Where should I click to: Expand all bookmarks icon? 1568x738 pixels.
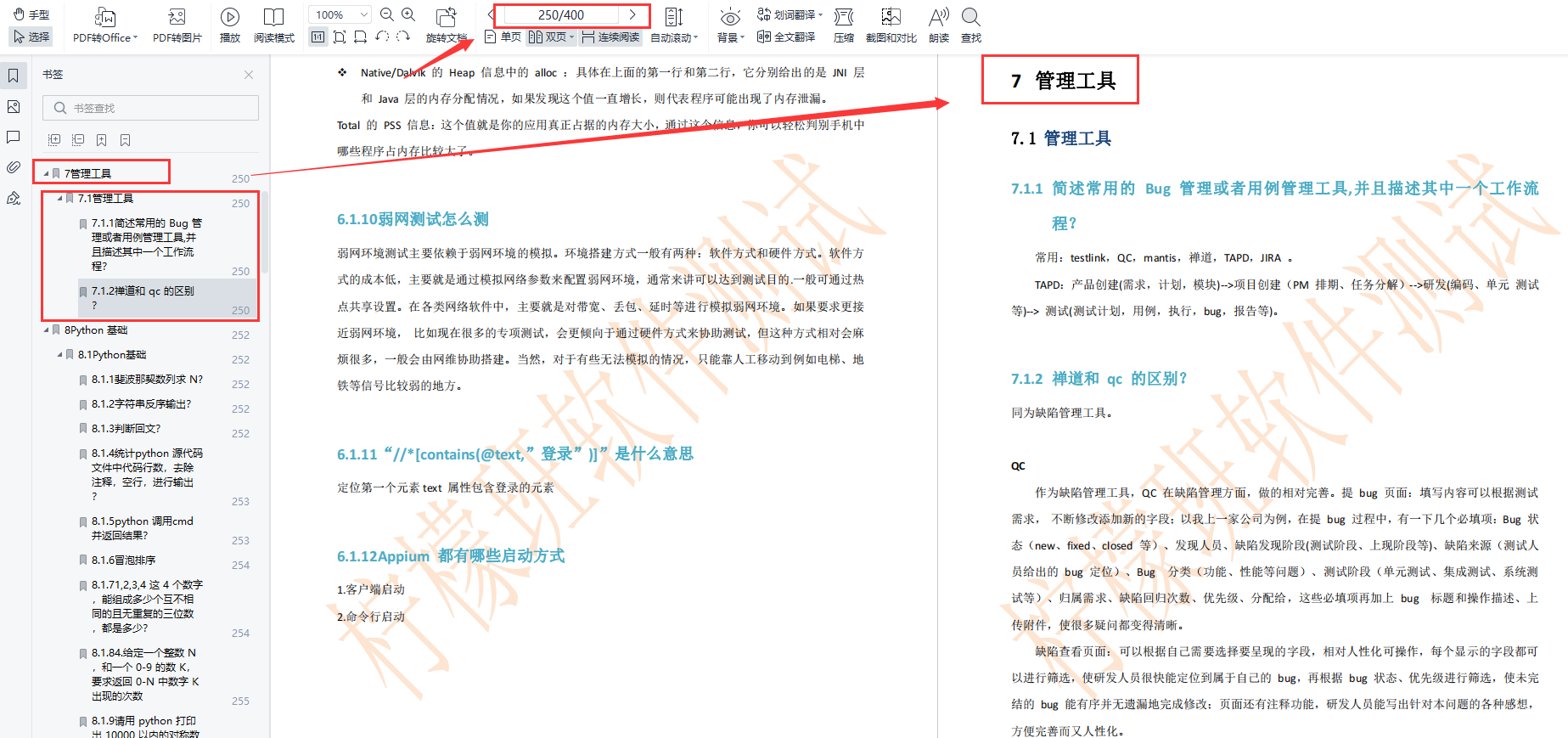(x=54, y=140)
